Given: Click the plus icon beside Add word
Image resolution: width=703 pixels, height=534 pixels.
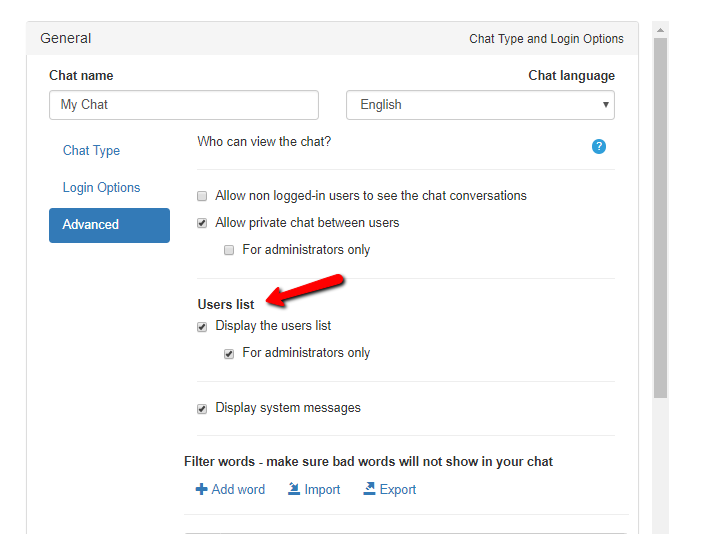Looking at the screenshot, I should [201, 489].
